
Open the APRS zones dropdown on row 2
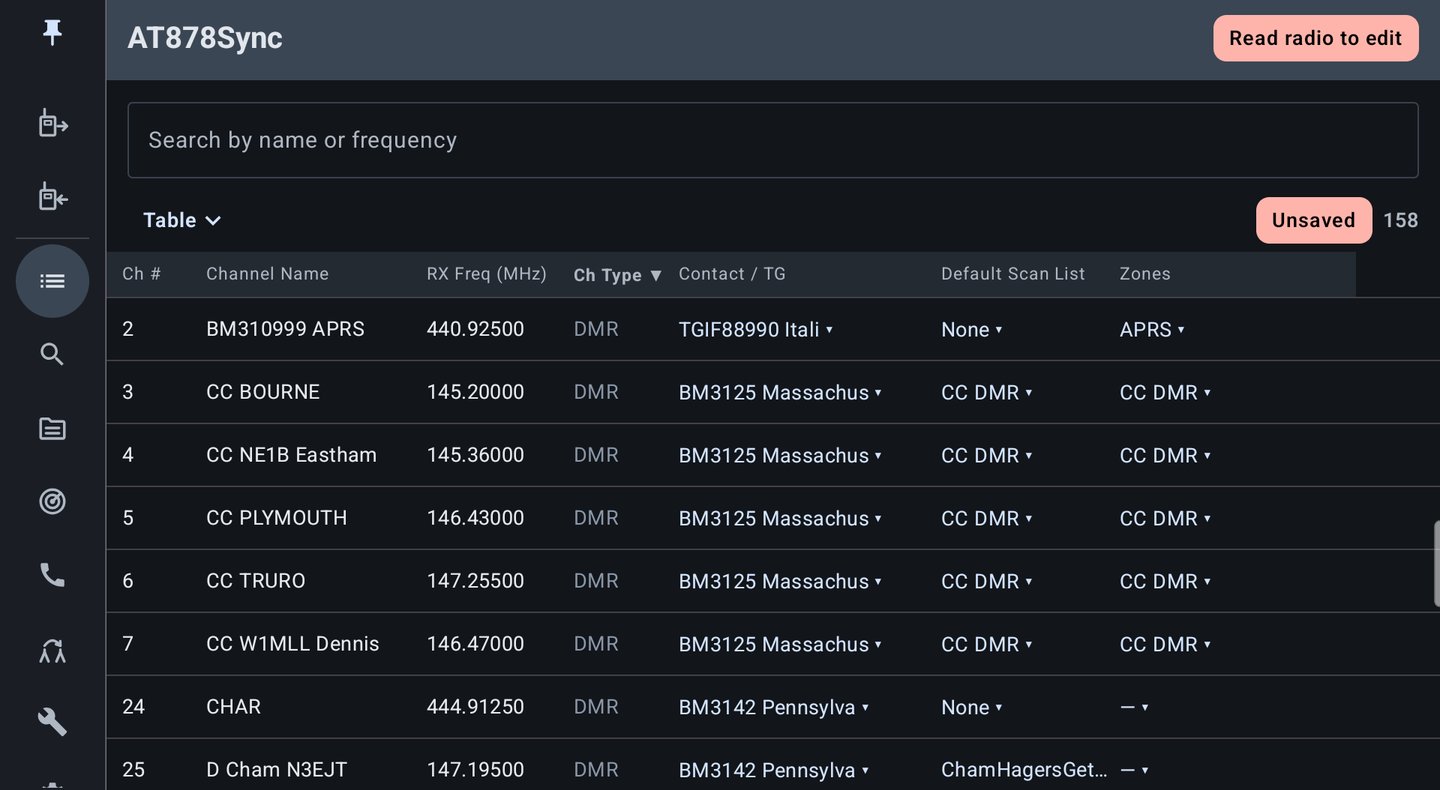[1152, 330]
